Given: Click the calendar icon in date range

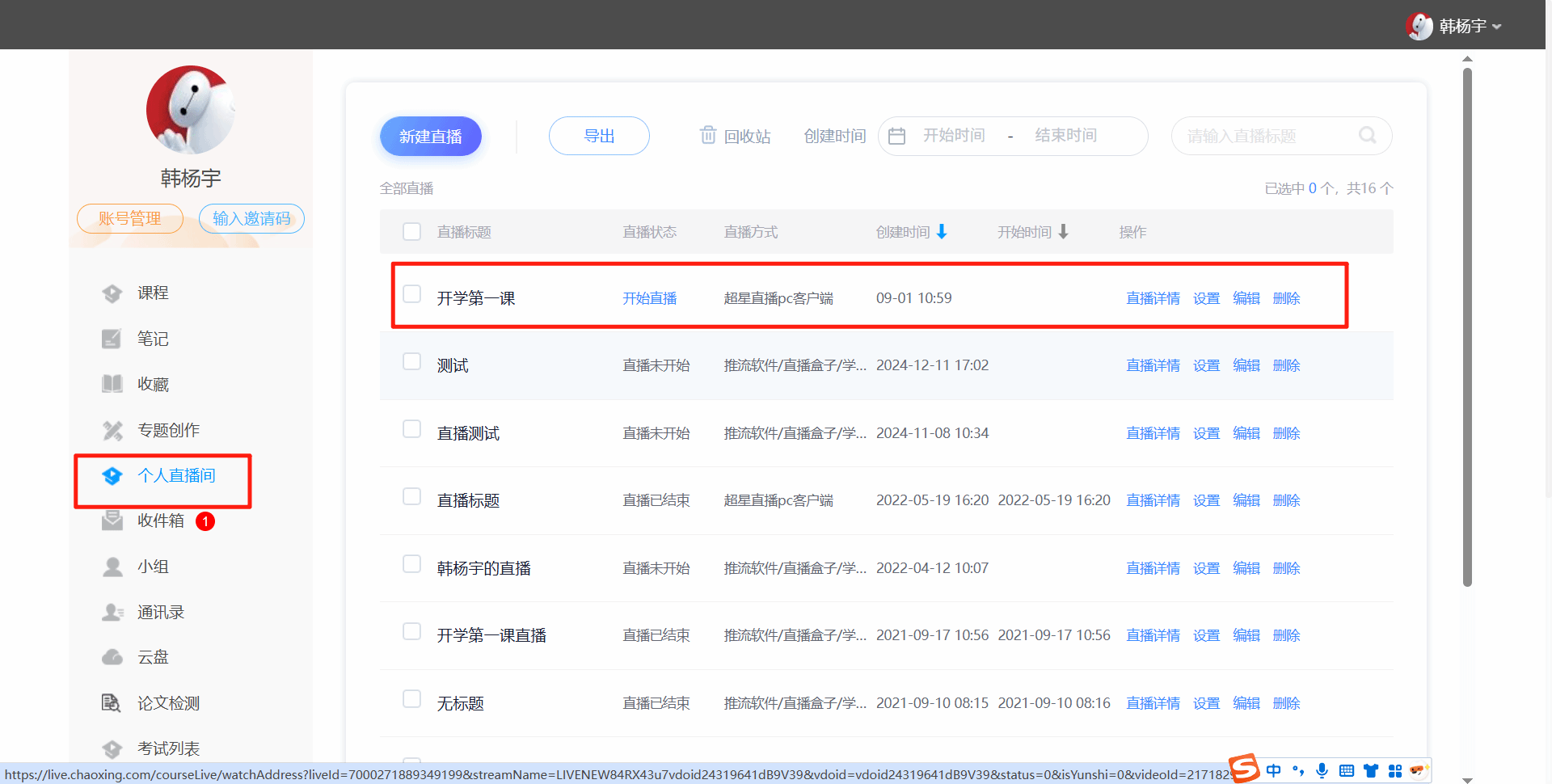Looking at the screenshot, I should click(x=896, y=136).
